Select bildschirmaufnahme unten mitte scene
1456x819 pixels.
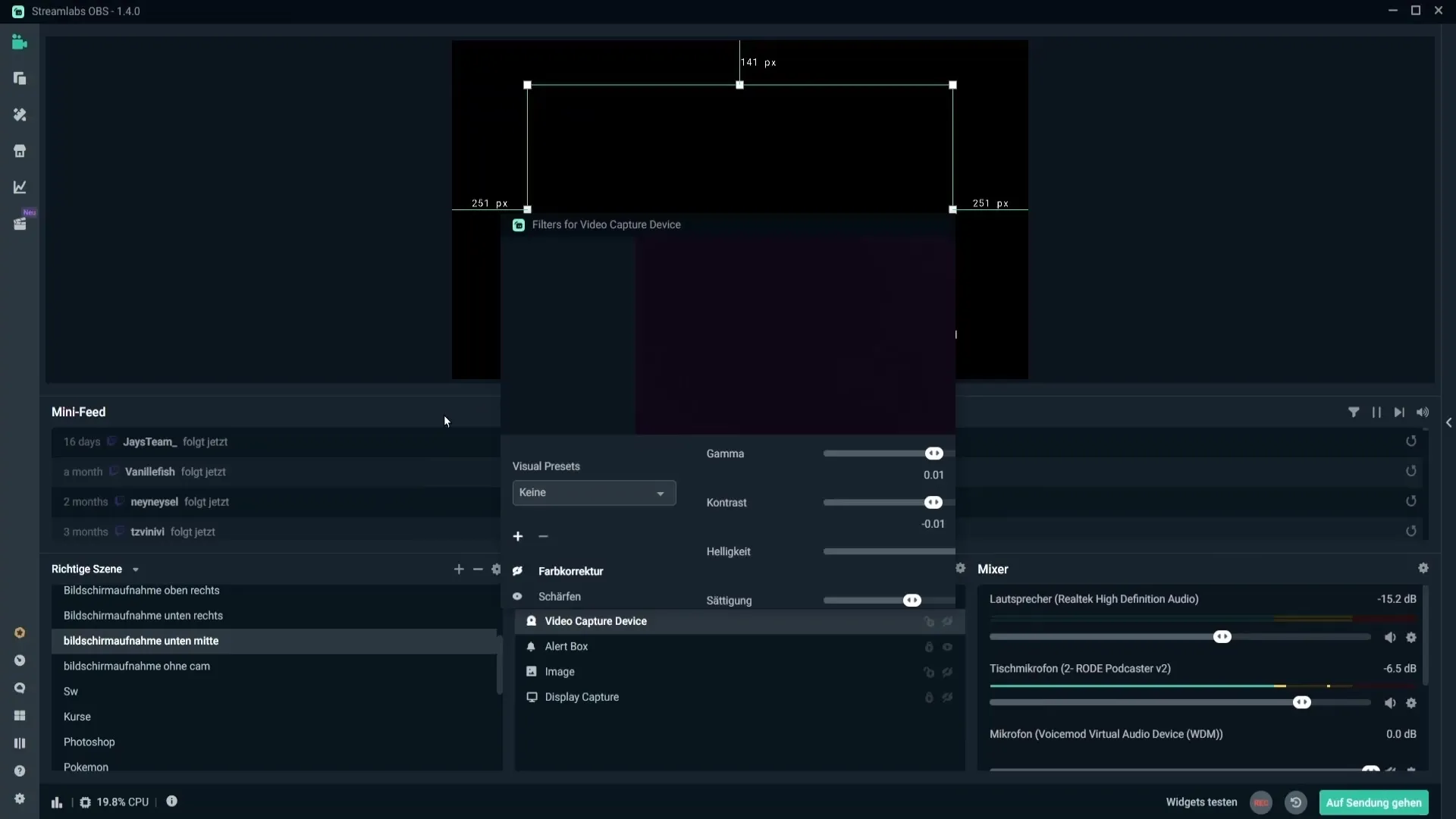[141, 640]
